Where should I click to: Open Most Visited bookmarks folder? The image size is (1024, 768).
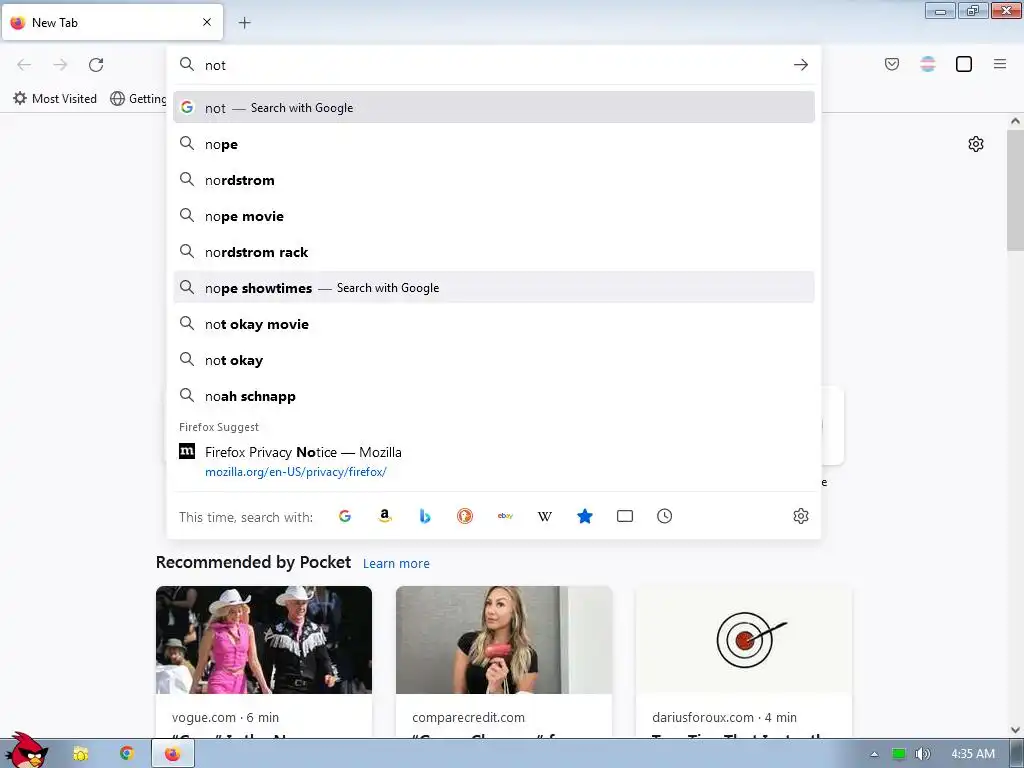(x=55, y=99)
